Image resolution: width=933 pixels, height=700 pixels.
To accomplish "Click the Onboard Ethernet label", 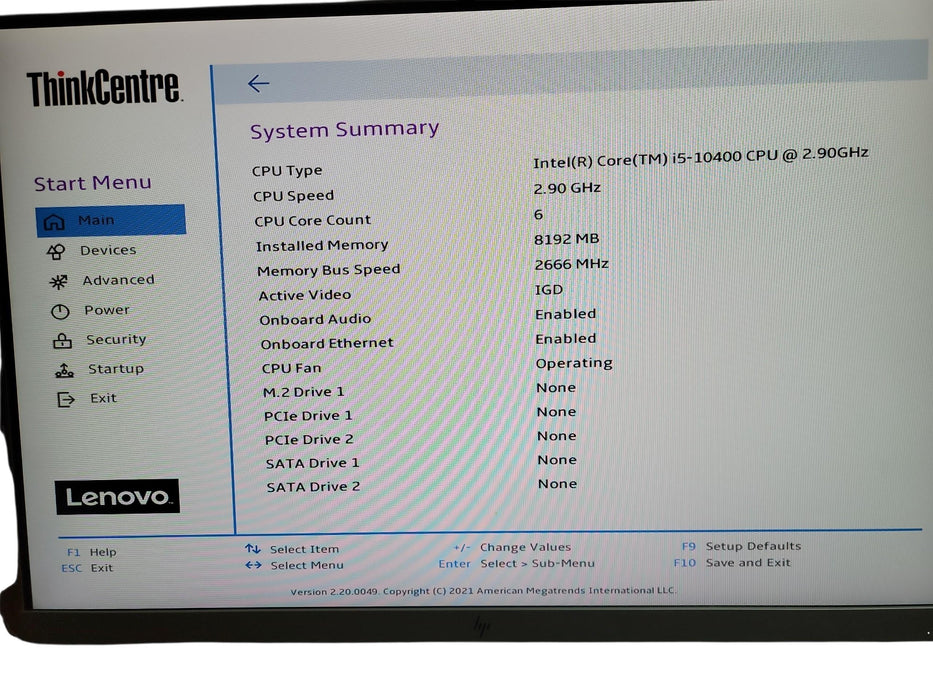I will pyautogui.click(x=327, y=343).
